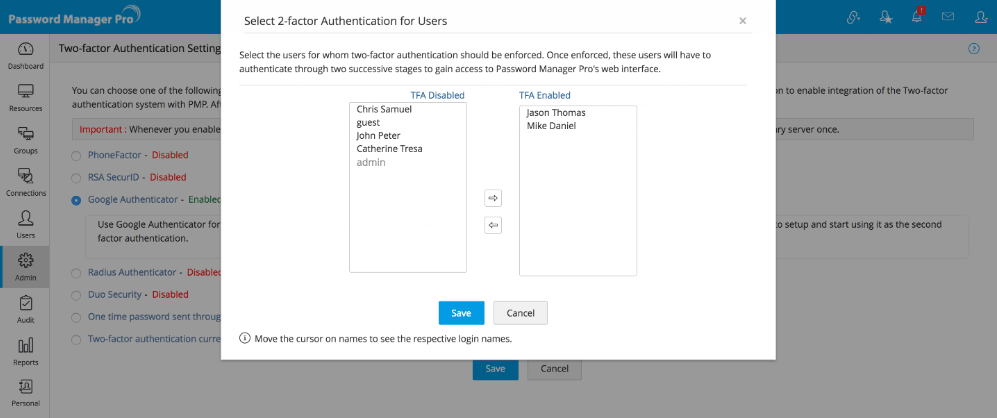Screen dimensions: 997x418
Task: Open the Dashboard section in the sidebar
Action: click(x=25, y=55)
